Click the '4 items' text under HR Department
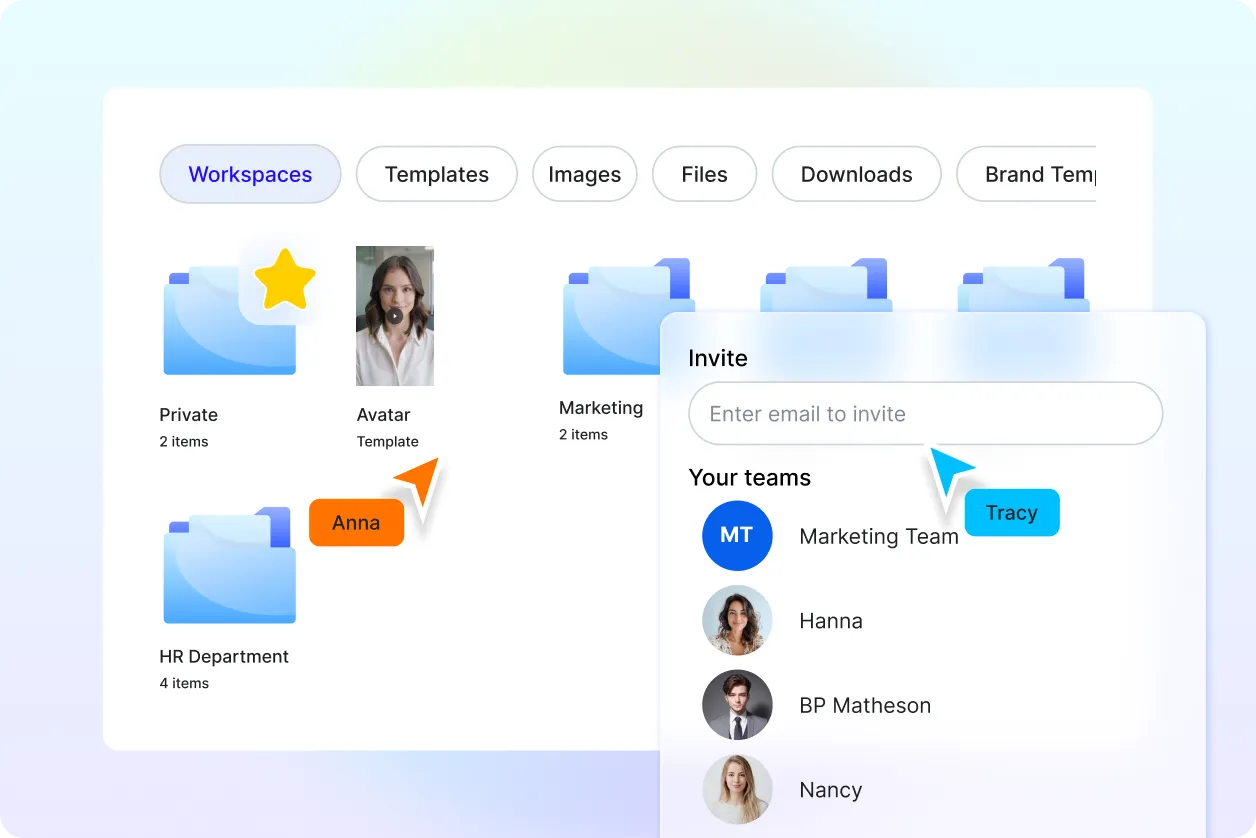 pyautogui.click(x=184, y=684)
